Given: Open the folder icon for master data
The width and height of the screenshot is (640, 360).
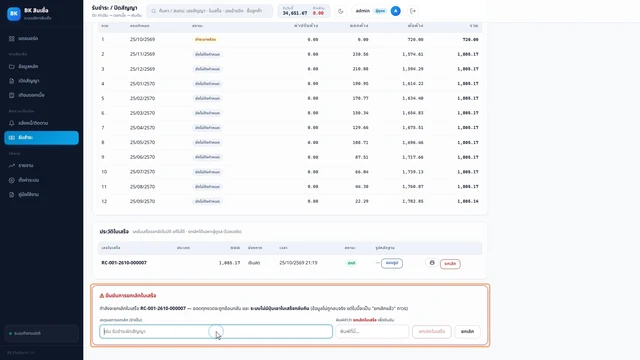Looking at the screenshot, I should pos(11,67).
